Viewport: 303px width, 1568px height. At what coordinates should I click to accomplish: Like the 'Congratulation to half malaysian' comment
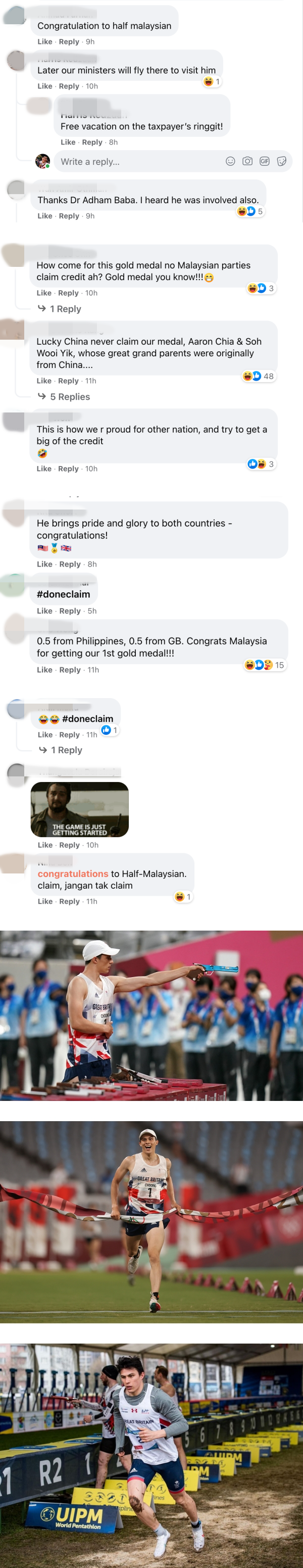point(44,42)
